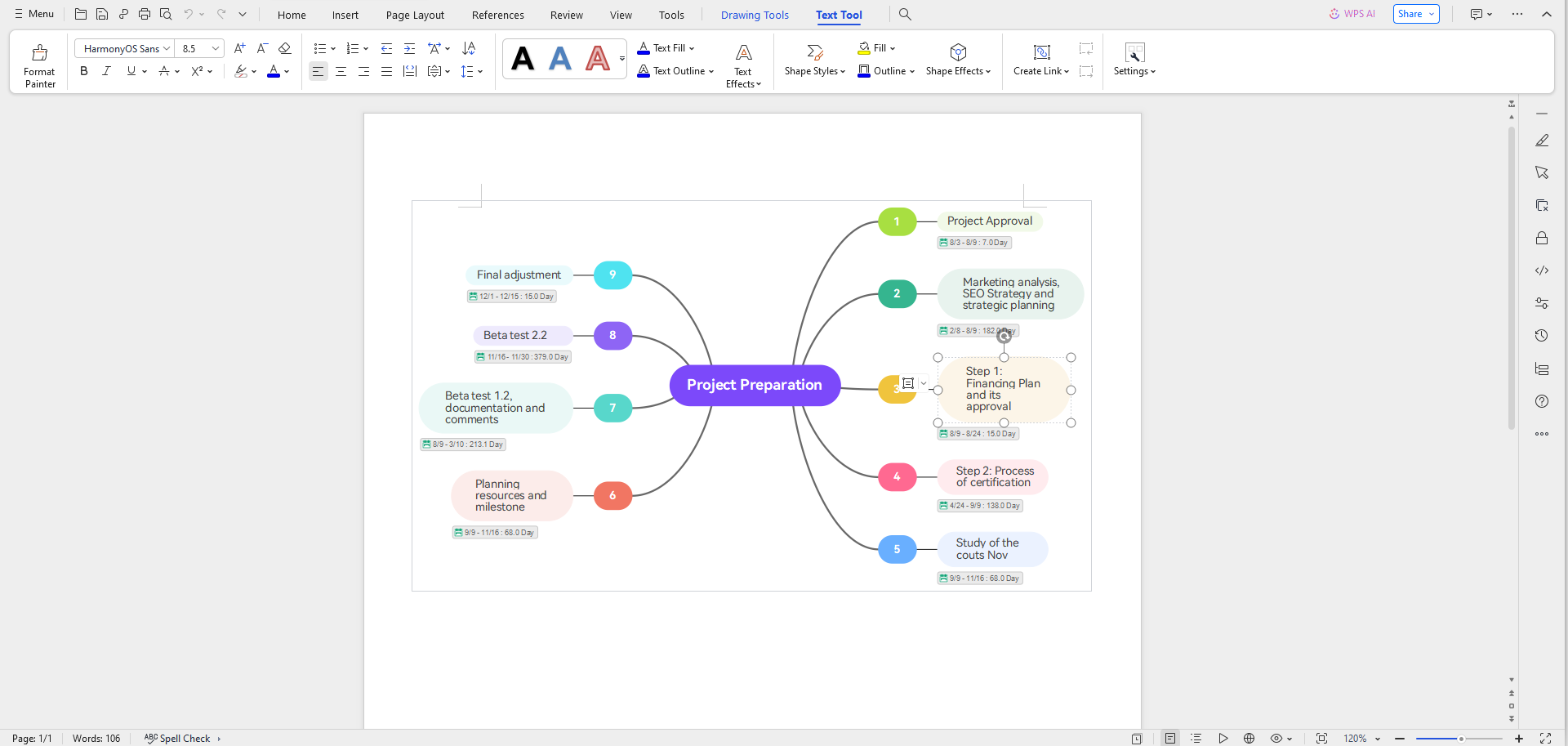Switch to full screen view in status bar
The image size is (1568, 746).
click(x=1545, y=738)
